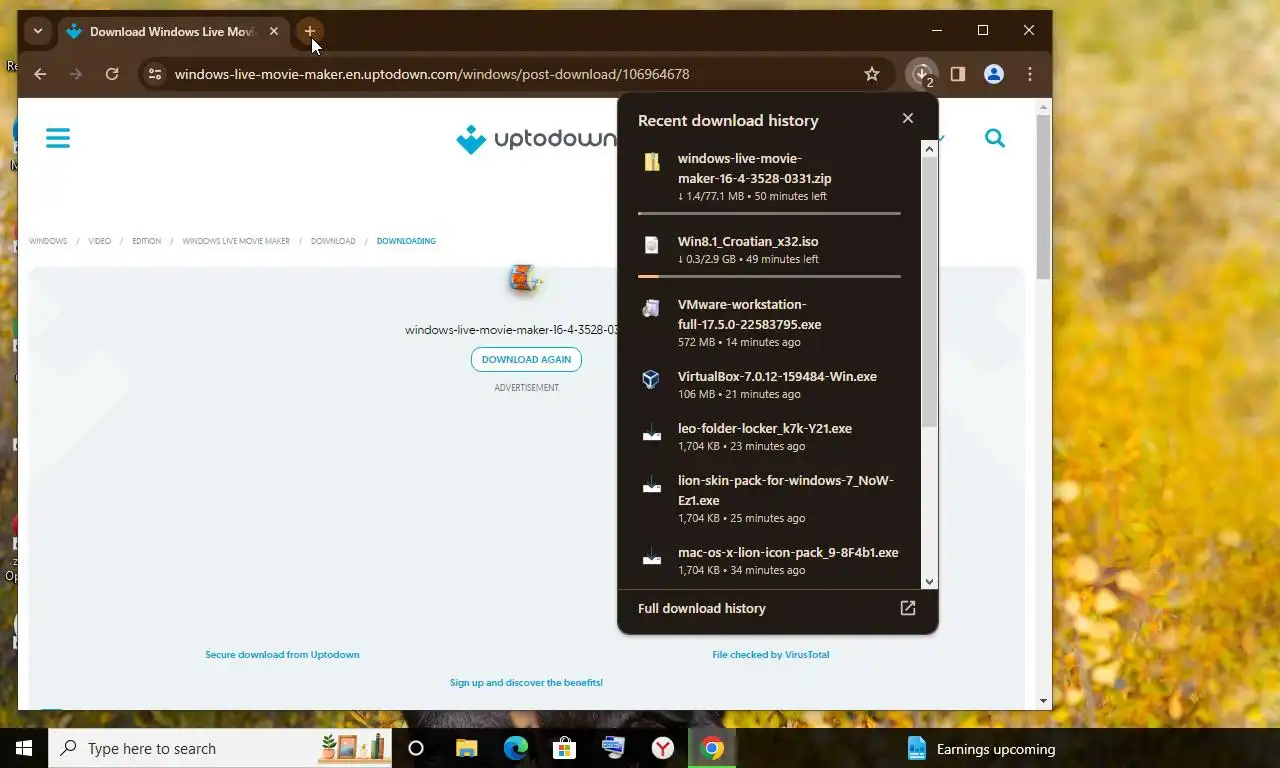Go to the WINDOWS LIVE MOVIE MAKER breadcrumb
1280x768 pixels.
click(x=236, y=241)
